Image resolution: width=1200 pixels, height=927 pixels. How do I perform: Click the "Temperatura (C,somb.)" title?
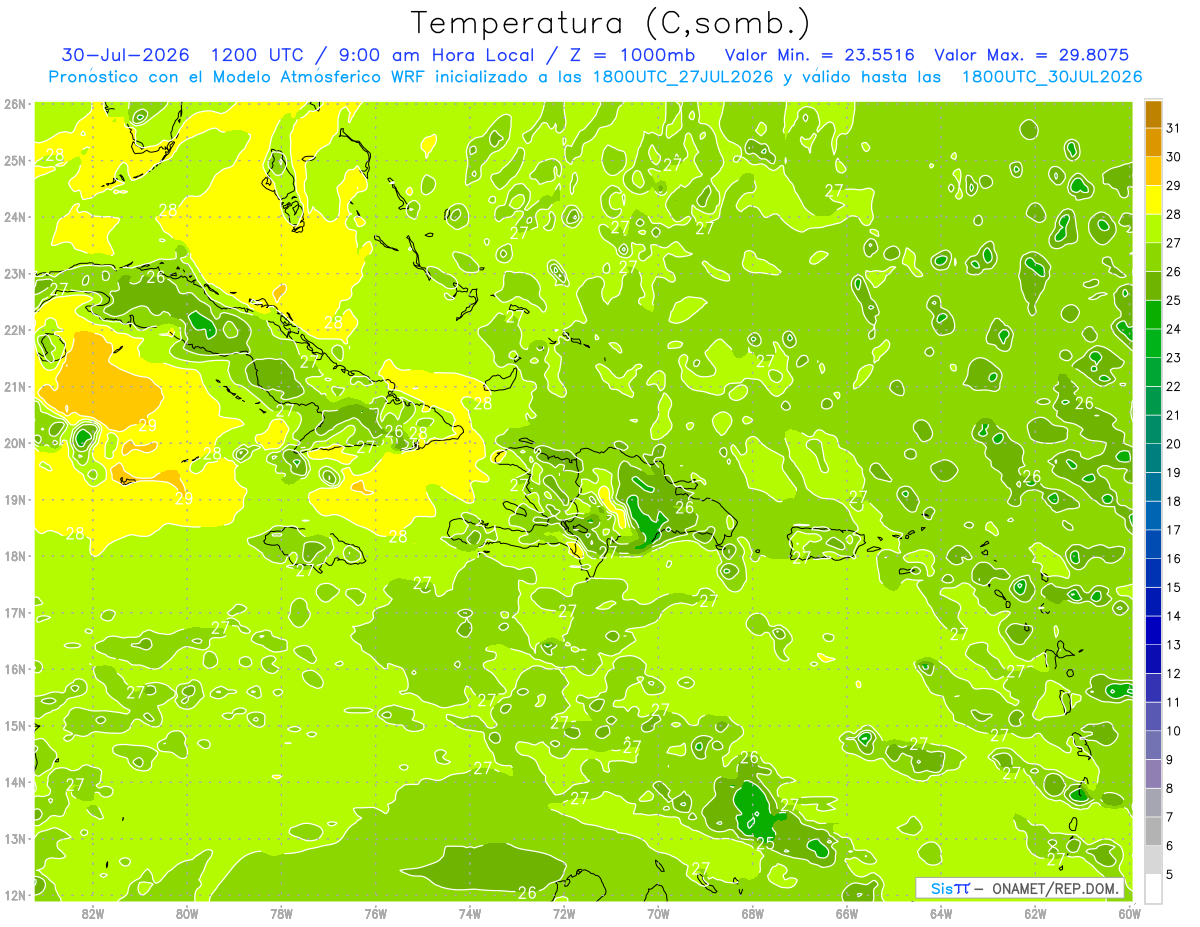pyautogui.click(x=611, y=23)
